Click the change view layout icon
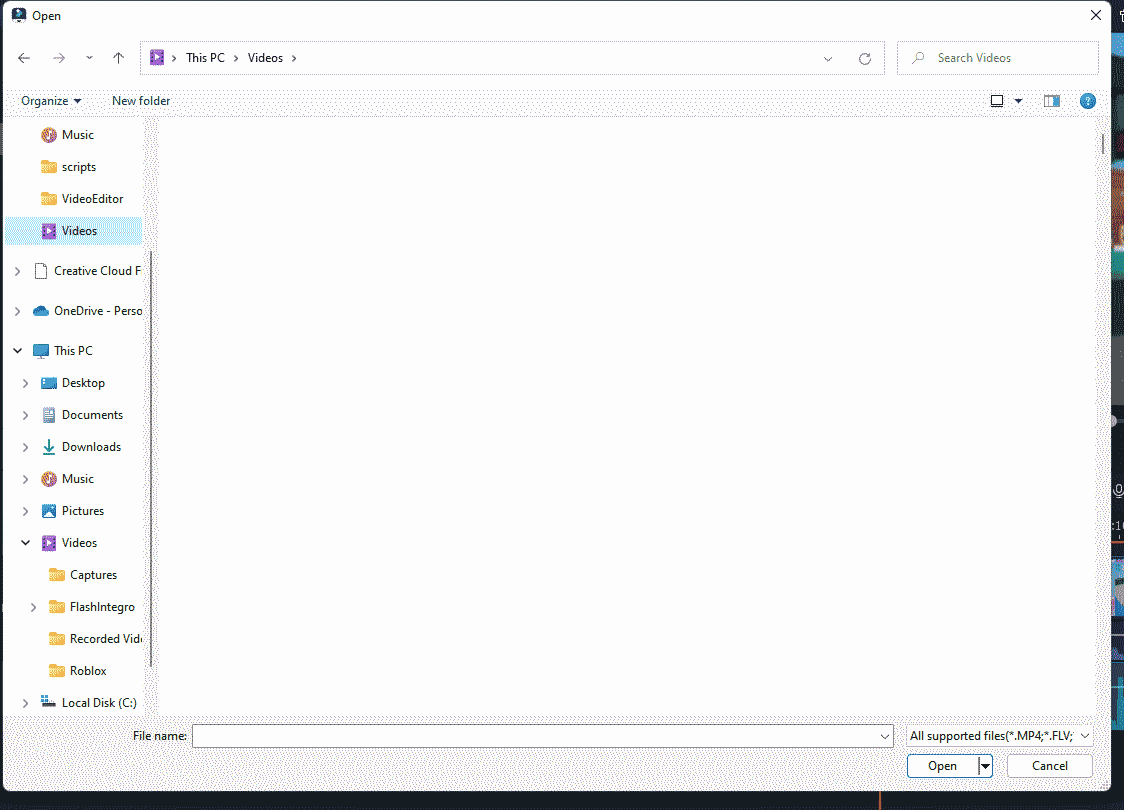1124x810 pixels. tap(996, 101)
